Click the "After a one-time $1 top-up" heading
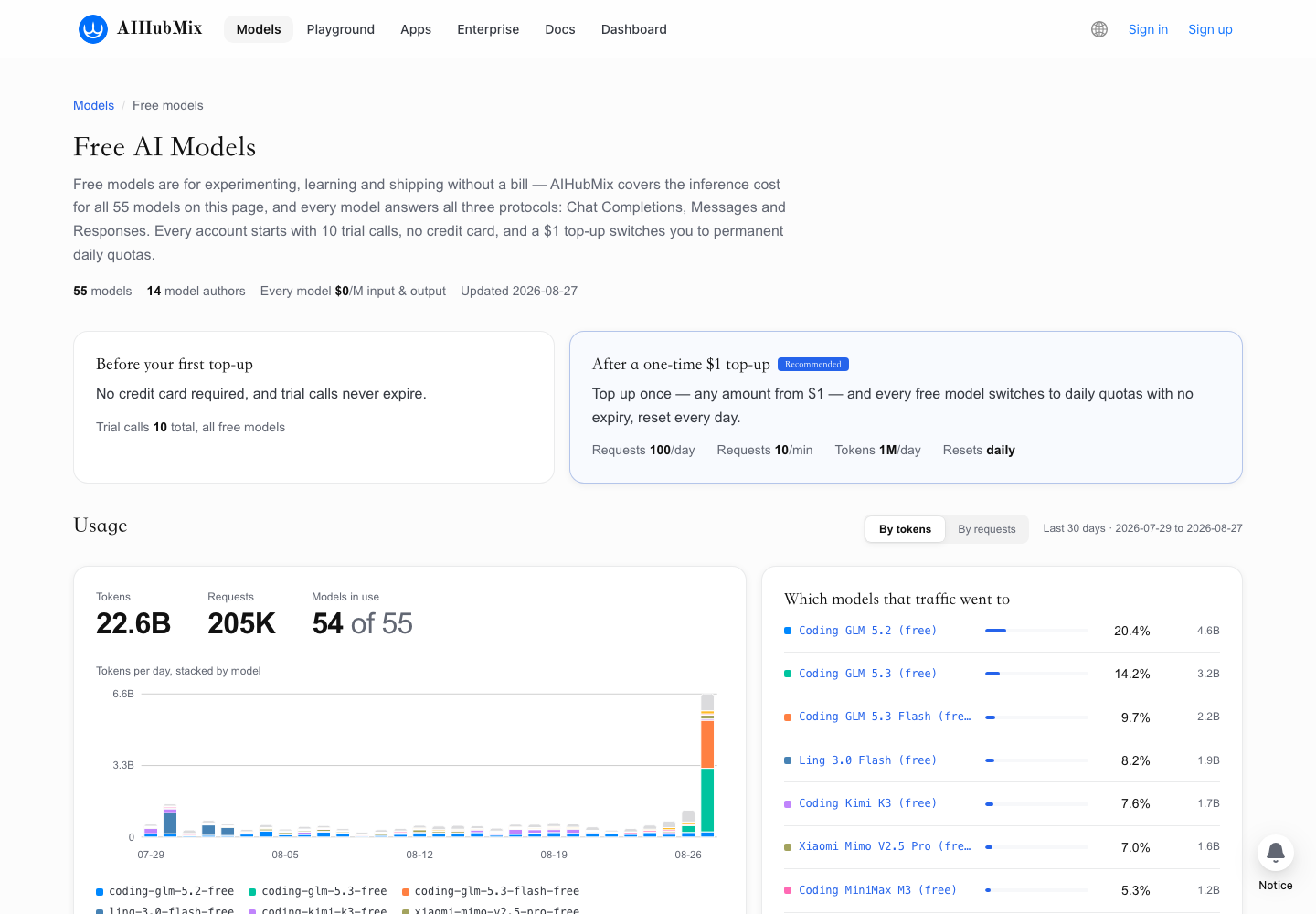1316x914 pixels. point(681,364)
